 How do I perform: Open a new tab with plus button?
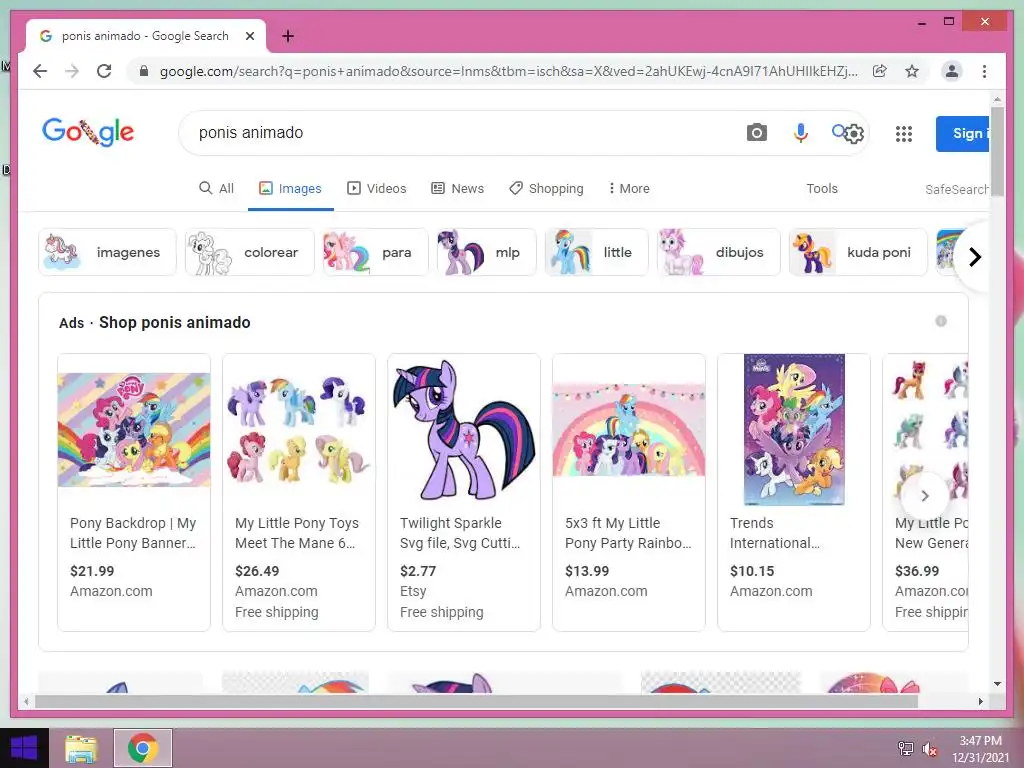[x=287, y=36]
